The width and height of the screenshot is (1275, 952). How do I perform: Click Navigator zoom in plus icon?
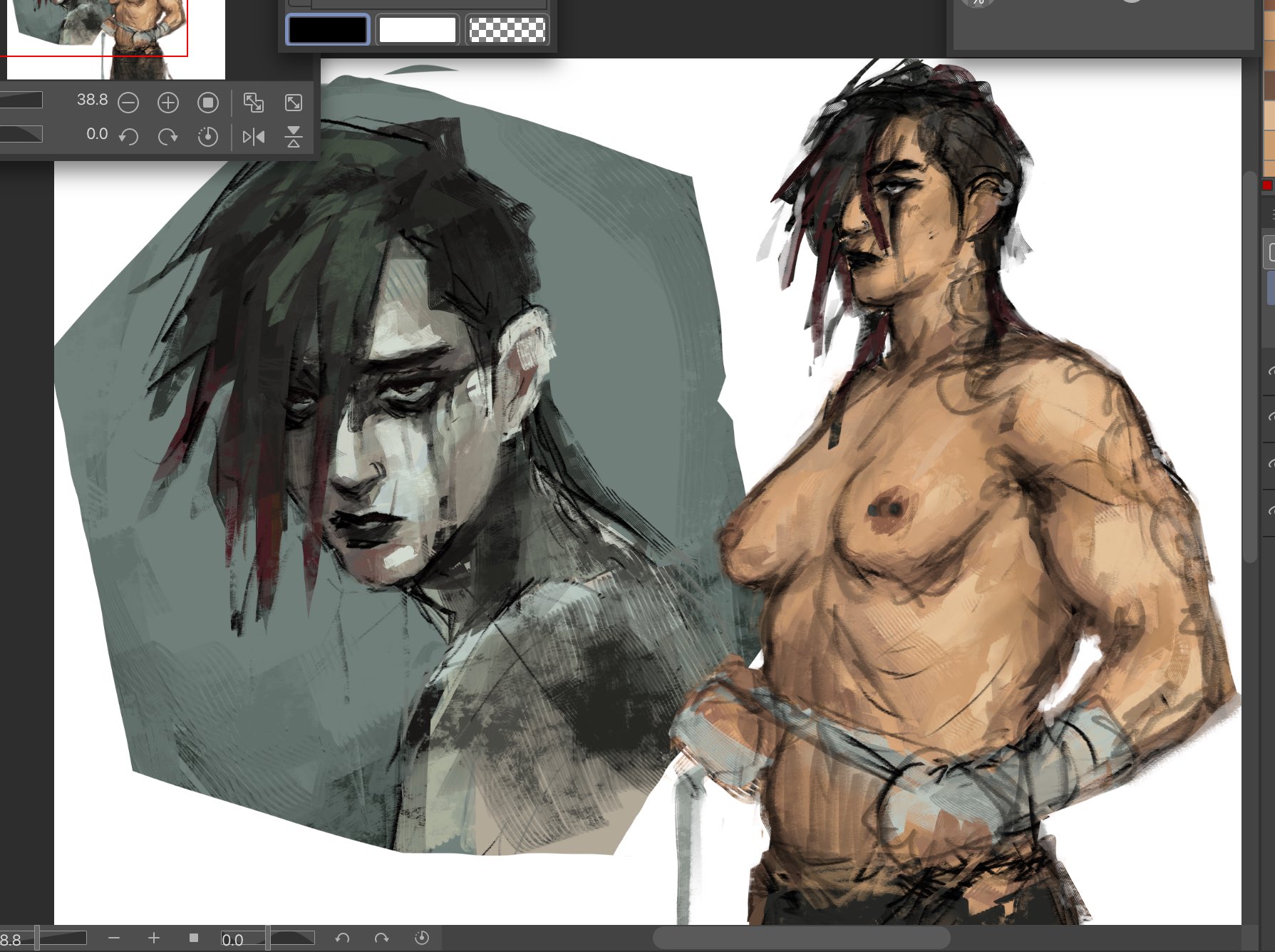(168, 103)
